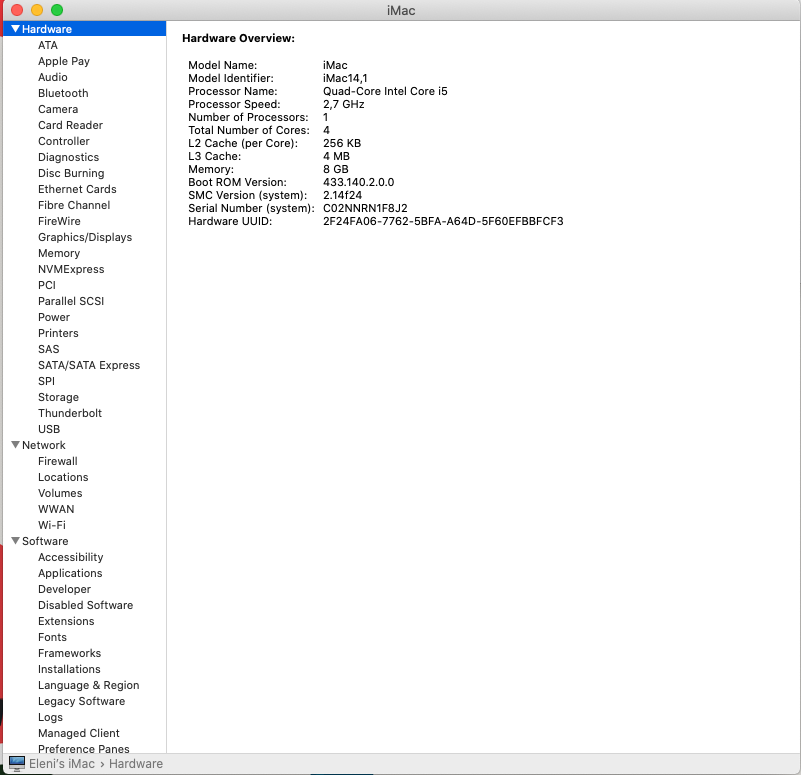The height and width of the screenshot is (775, 801).
Task: Show the Applications list
Action: click(70, 573)
